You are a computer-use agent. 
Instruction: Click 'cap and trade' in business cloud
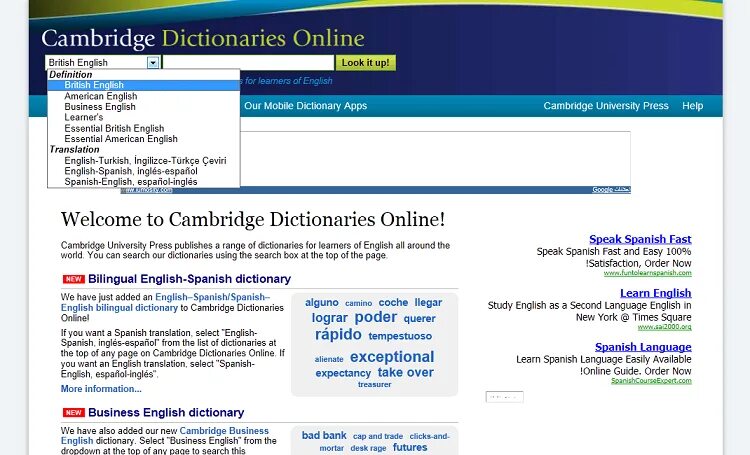pos(378,436)
